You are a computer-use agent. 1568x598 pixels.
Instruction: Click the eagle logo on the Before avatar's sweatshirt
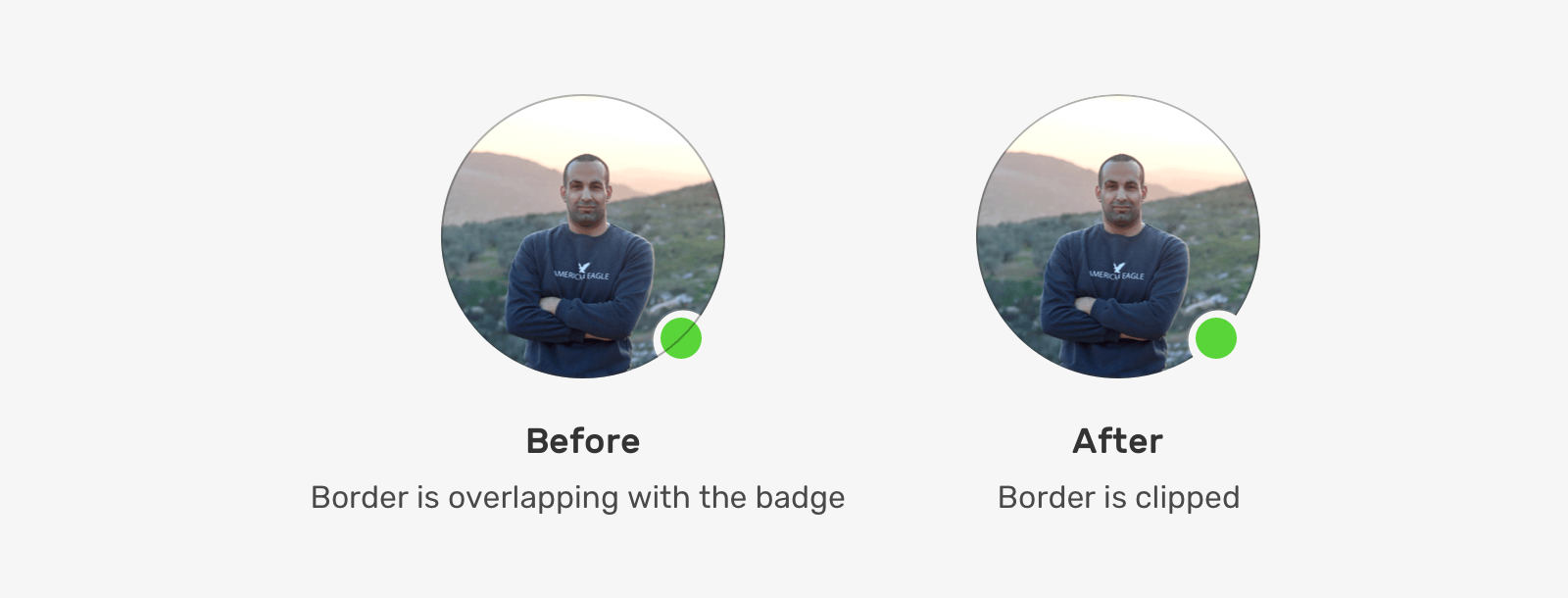pyautogui.click(x=584, y=268)
